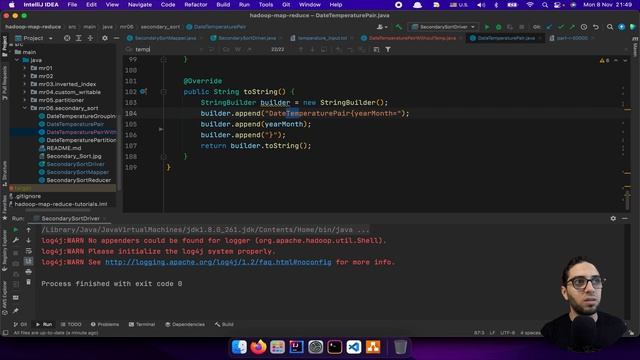The height and width of the screenshot is (360, 640).
Task: Collapse mr06.secondary_sort package
Action: pyautogui.click(x=25, y=108)
